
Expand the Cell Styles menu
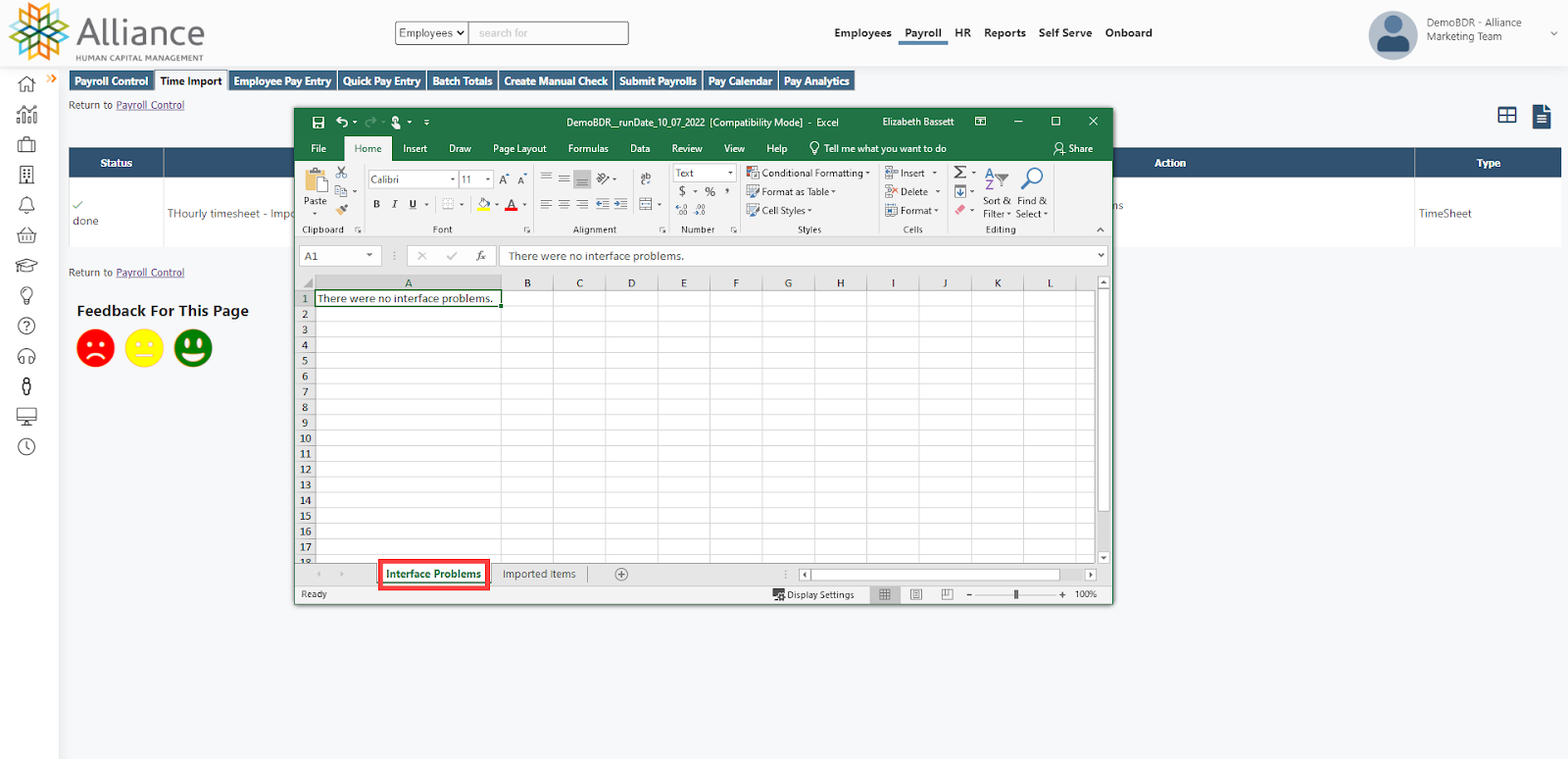pyautogui.click(x=780, y=211)
